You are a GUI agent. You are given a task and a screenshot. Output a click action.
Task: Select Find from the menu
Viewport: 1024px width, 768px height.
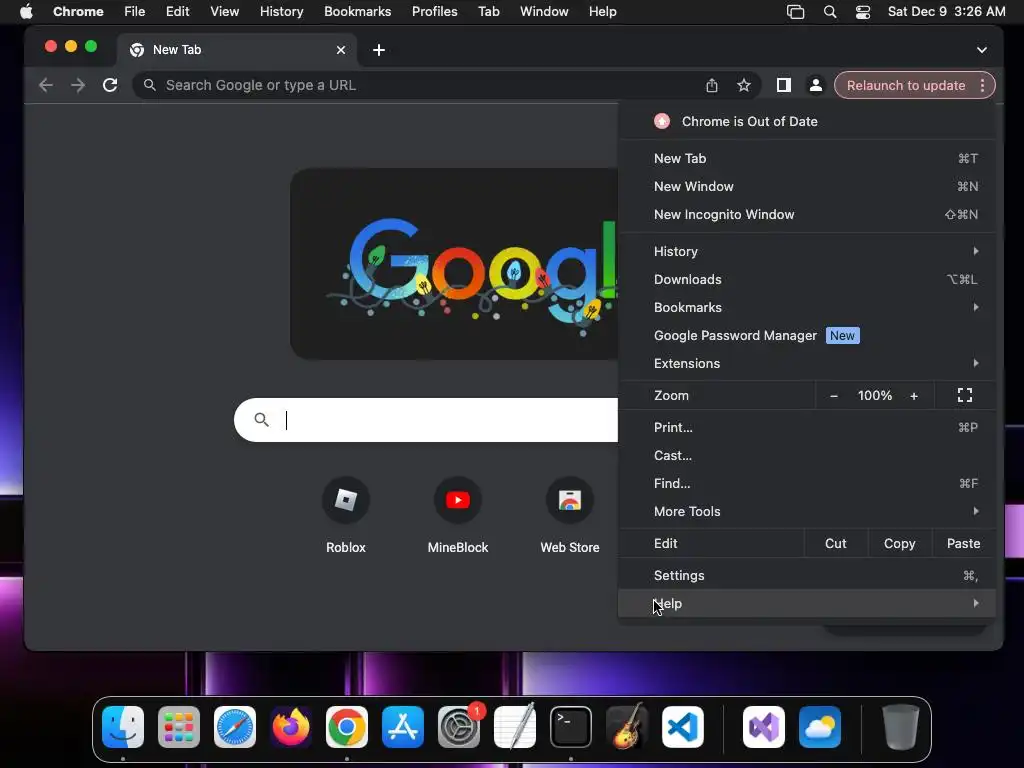click(807, 484)
